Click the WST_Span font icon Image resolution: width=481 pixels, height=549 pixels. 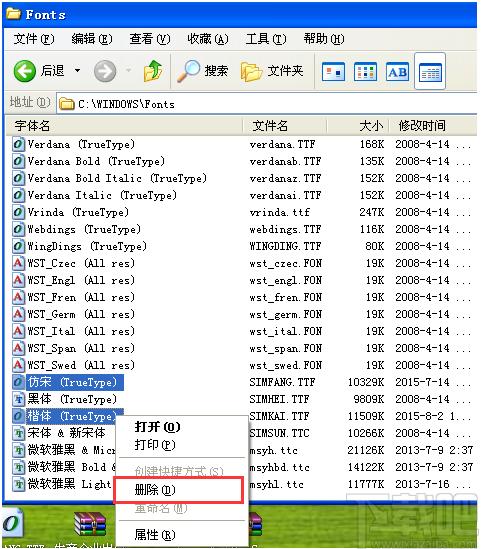click(18, 348)
